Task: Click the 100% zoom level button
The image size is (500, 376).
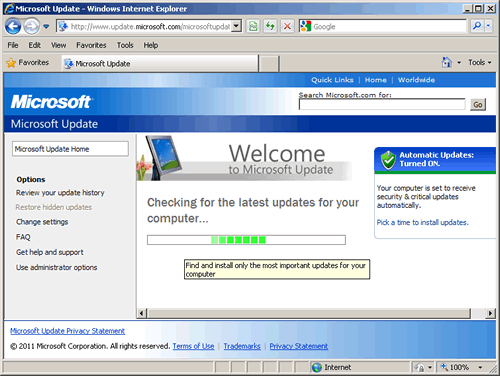Action: (455, 367)
